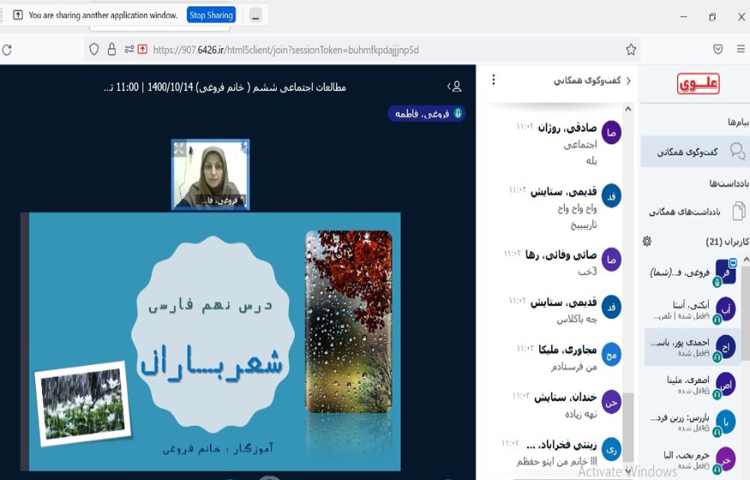Image resolution: width=750 pixels, height=480 pixels.
Task: Toggle the user list icon beside the session title
Action: (x=454, y=87)
